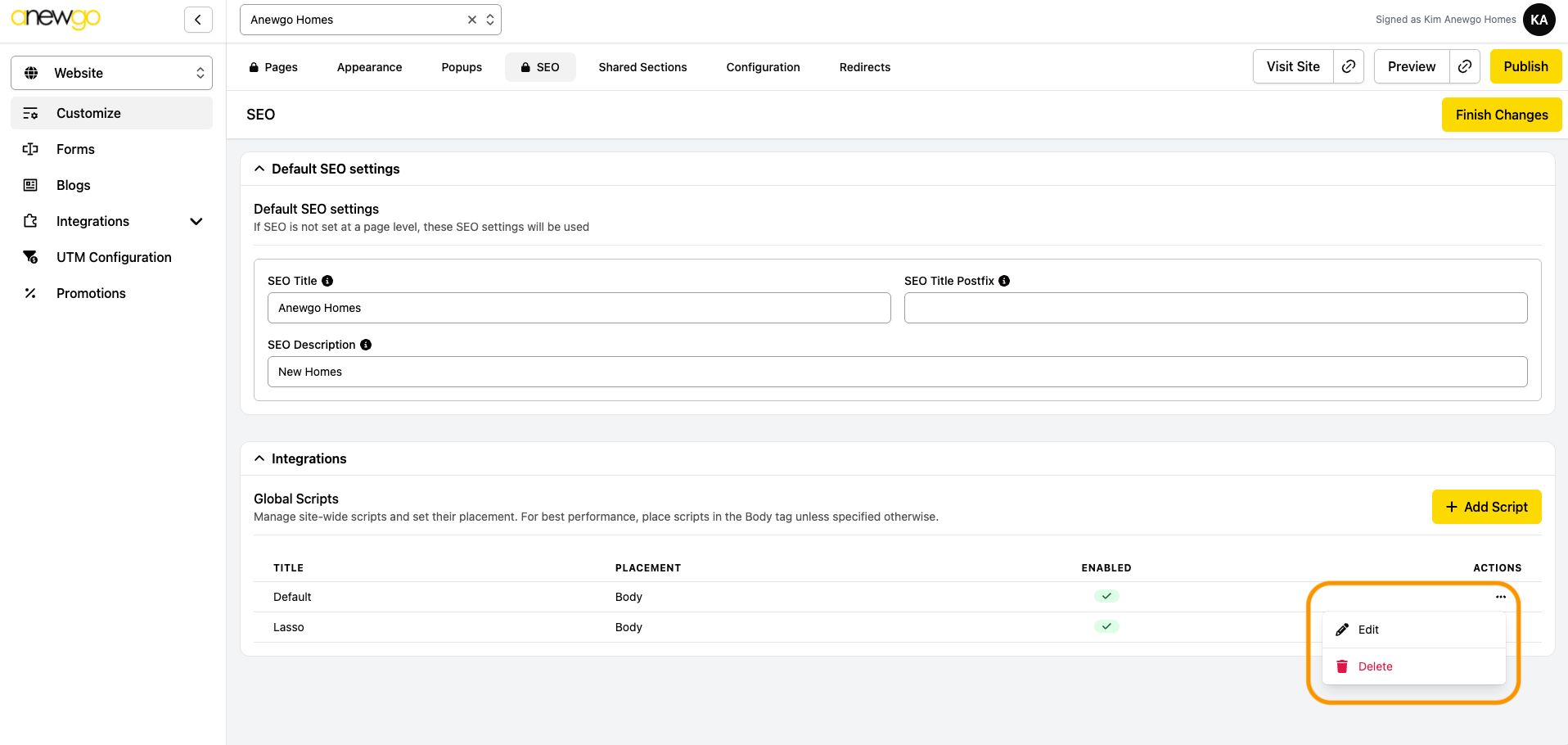1568x745 pixels.
Task: Clear the Anewgo Homes selection with X
Action: click(x=472, y=20)
